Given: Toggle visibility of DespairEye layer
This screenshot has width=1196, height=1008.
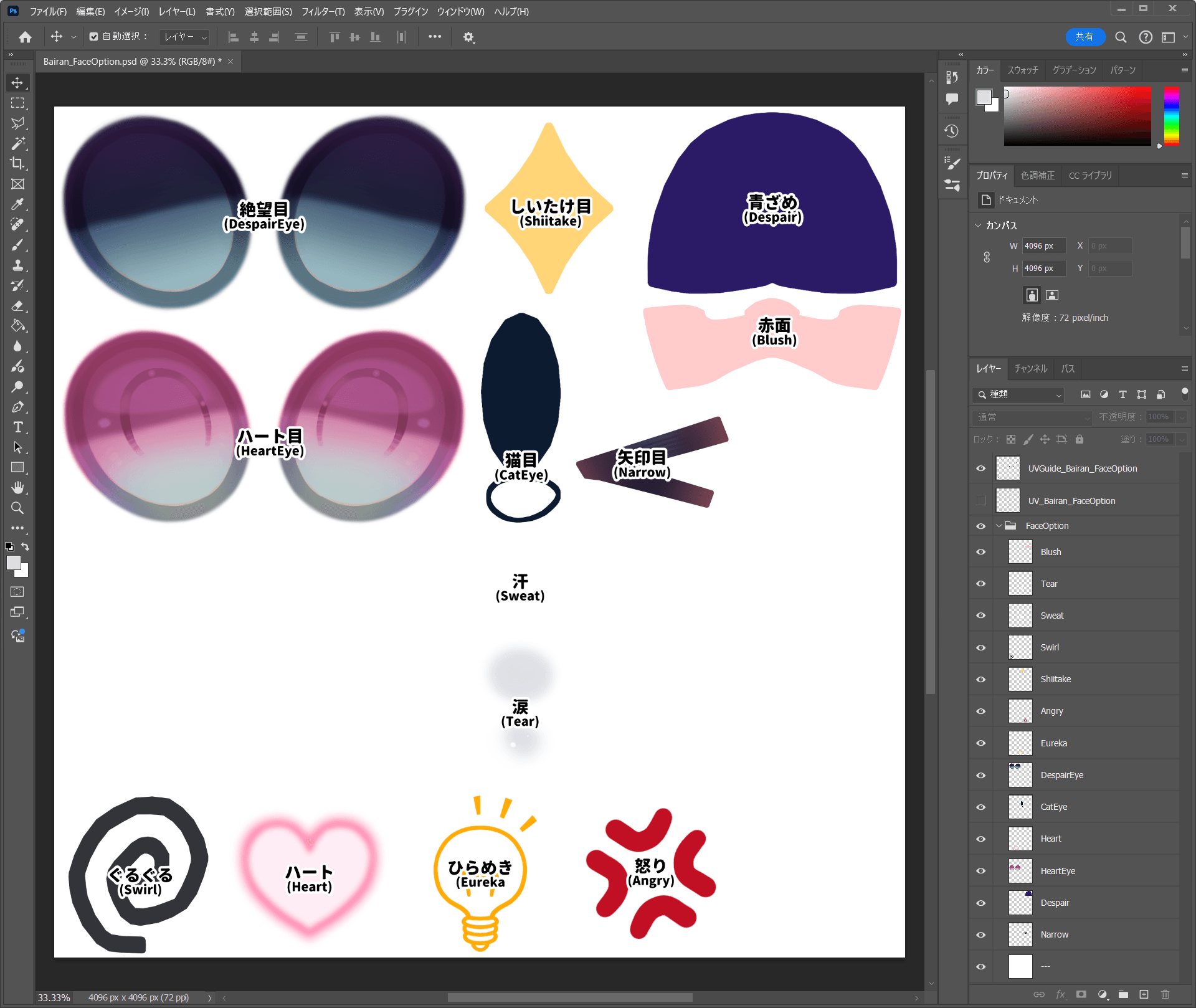Looking at the screenshot, I should pos(981,775).
